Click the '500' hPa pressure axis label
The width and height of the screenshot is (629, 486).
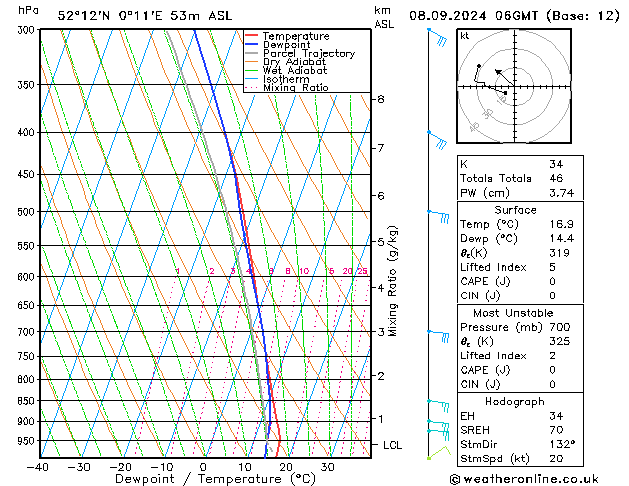click(x=28, y=212)
